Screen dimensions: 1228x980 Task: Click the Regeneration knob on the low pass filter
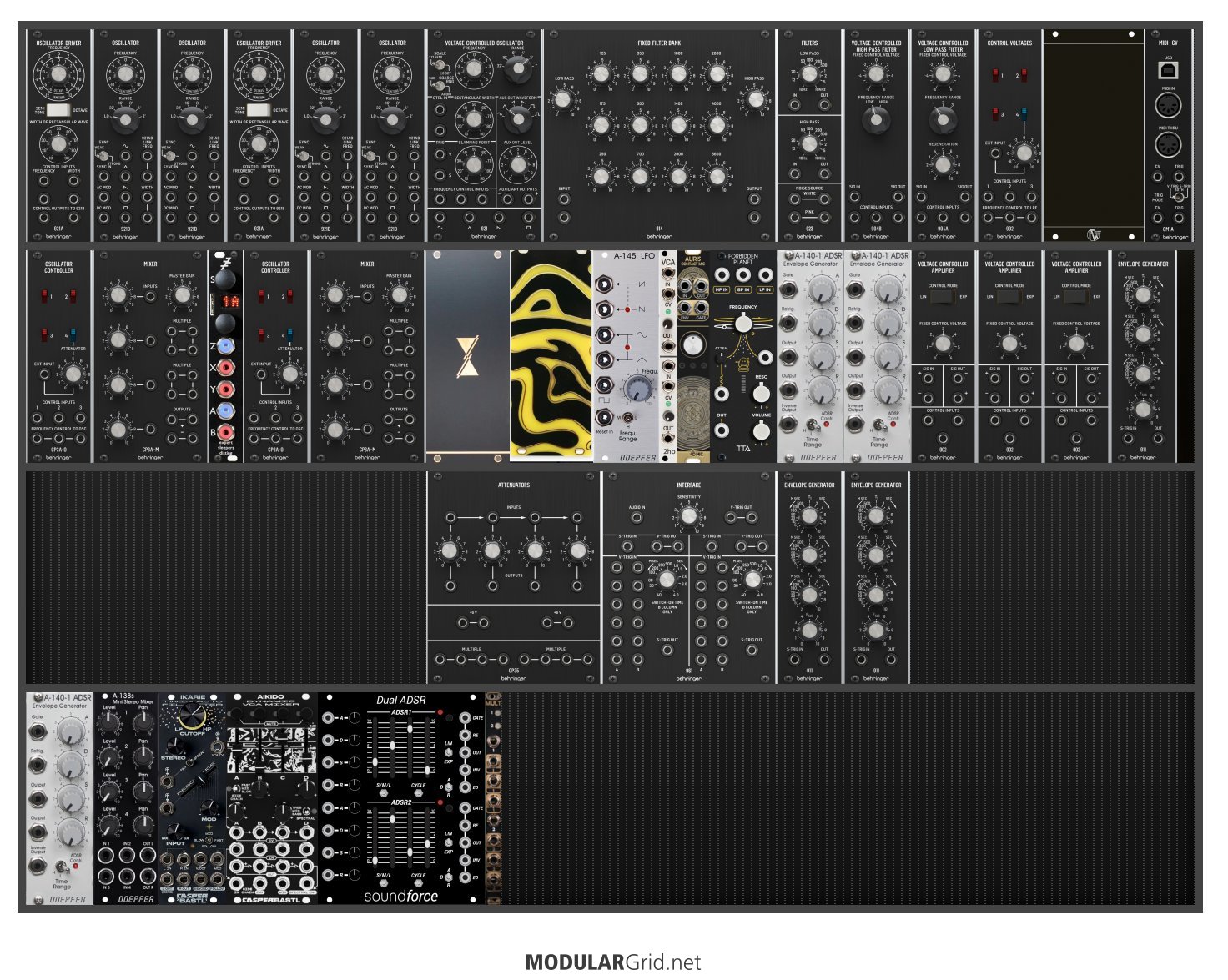coord(943,164)
